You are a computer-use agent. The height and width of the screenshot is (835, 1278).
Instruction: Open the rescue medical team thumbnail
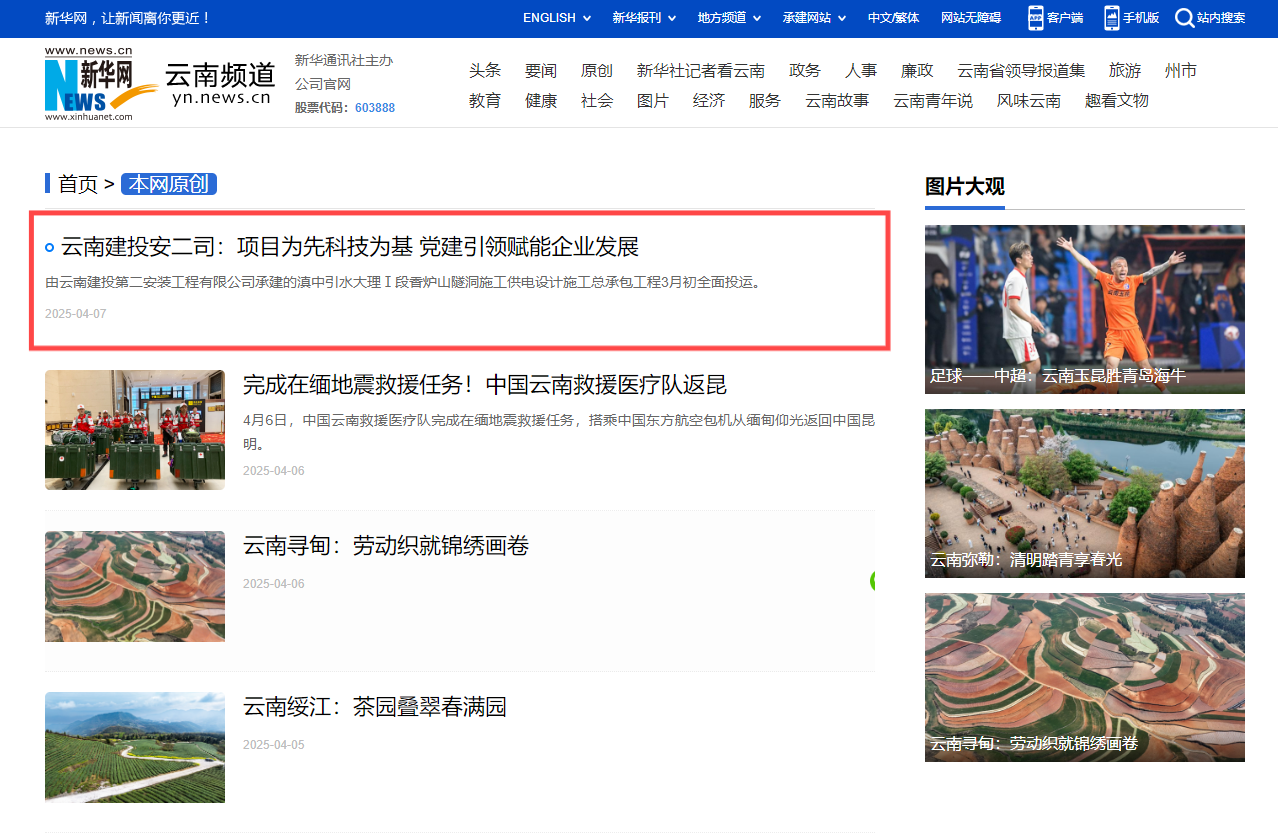pos(135,430)
